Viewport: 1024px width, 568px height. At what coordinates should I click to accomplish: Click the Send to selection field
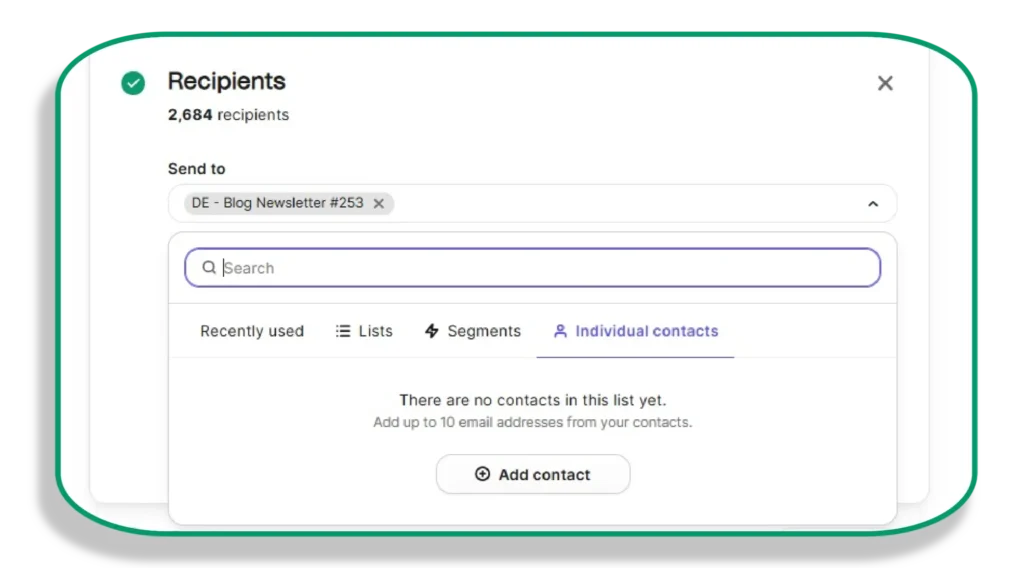532,204
